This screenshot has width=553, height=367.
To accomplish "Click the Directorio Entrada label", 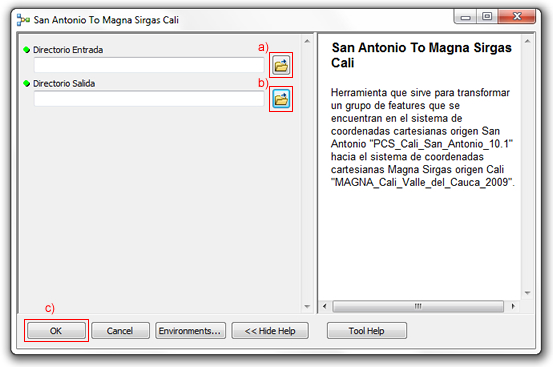I will [x=68, y=50].
